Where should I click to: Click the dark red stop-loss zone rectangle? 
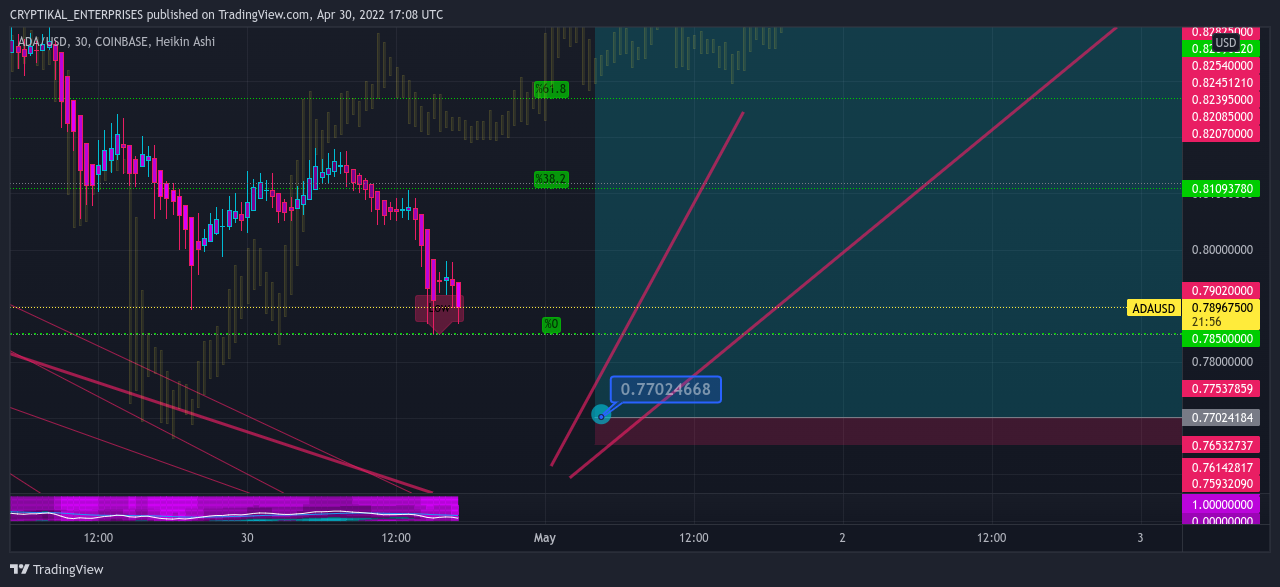pyautogui.click(x=888, y=431)
